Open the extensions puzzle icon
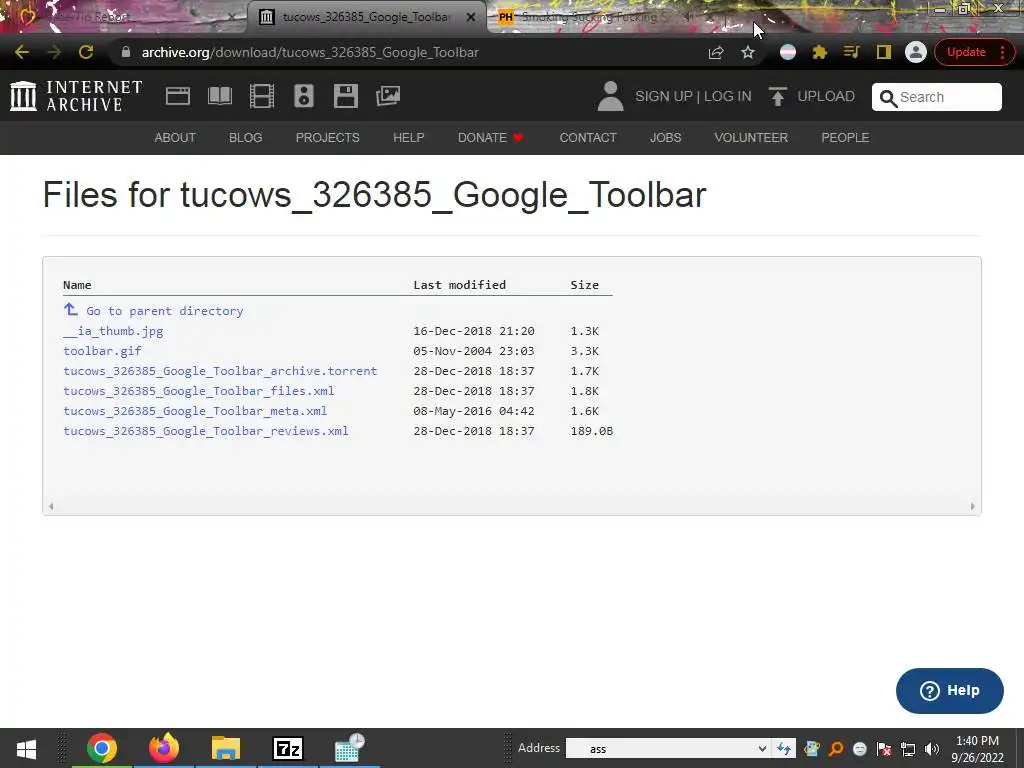Viewport: 1024px width, 768px height. [820, 52]
